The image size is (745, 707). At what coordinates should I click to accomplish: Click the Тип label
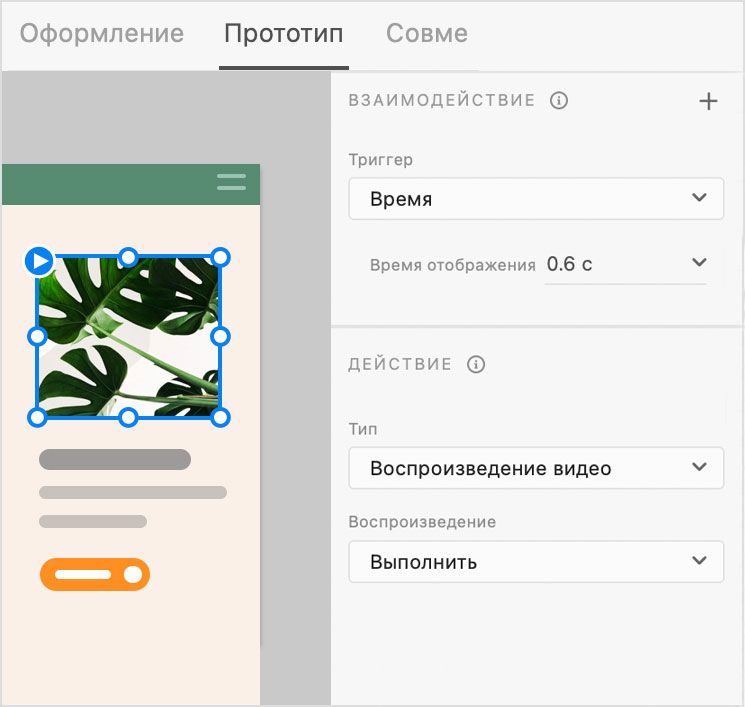coord(363,429)
